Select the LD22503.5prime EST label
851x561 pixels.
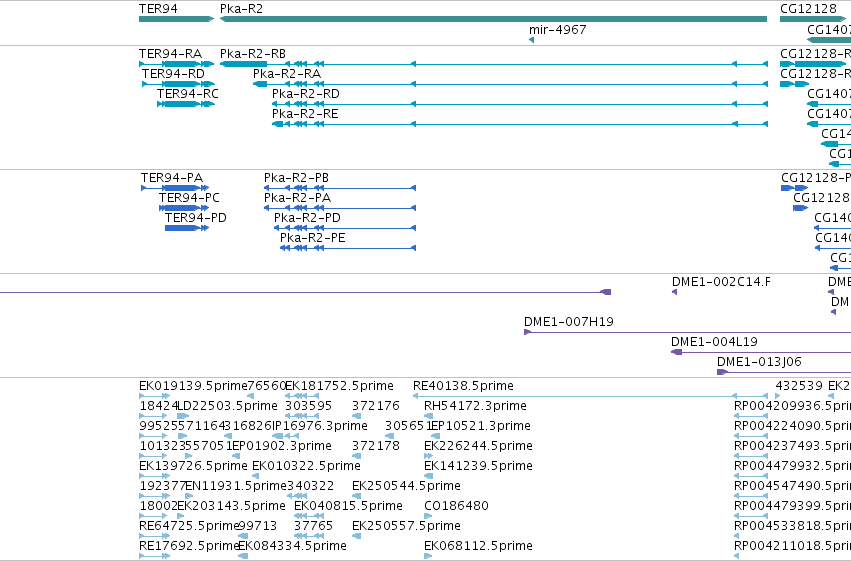[227, 406]
